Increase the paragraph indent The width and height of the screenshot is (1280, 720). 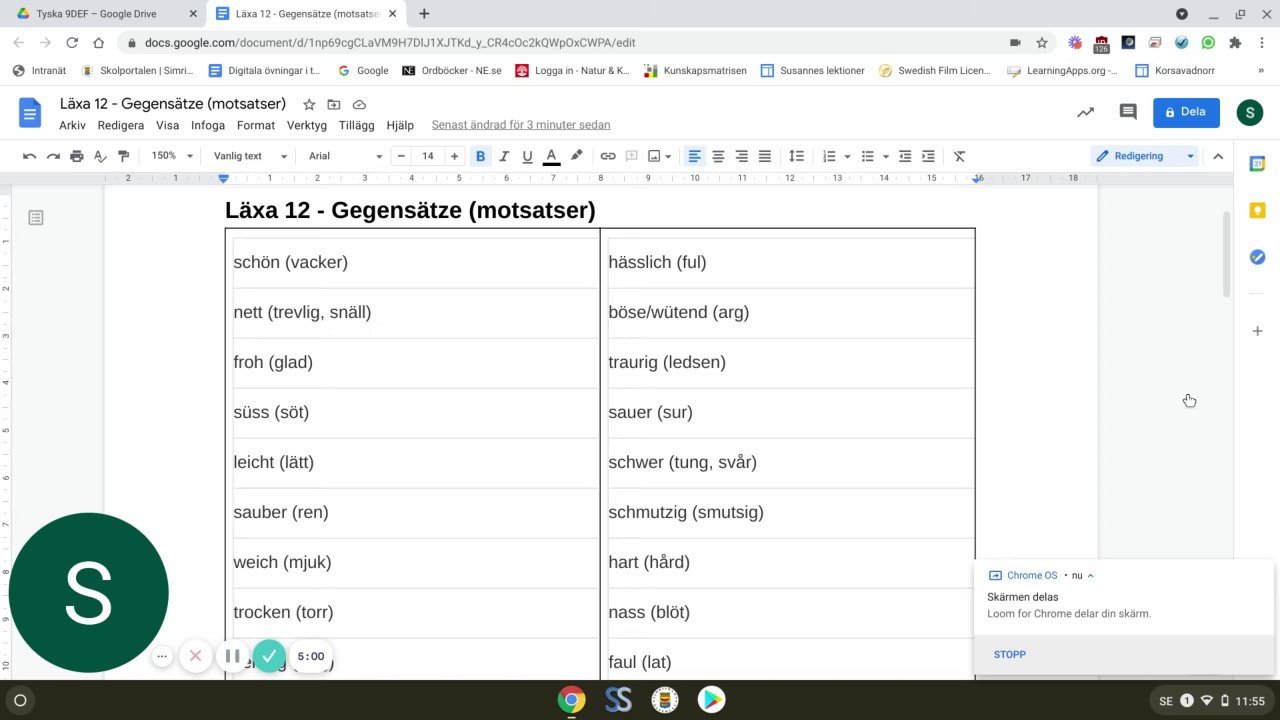point(928,156)
